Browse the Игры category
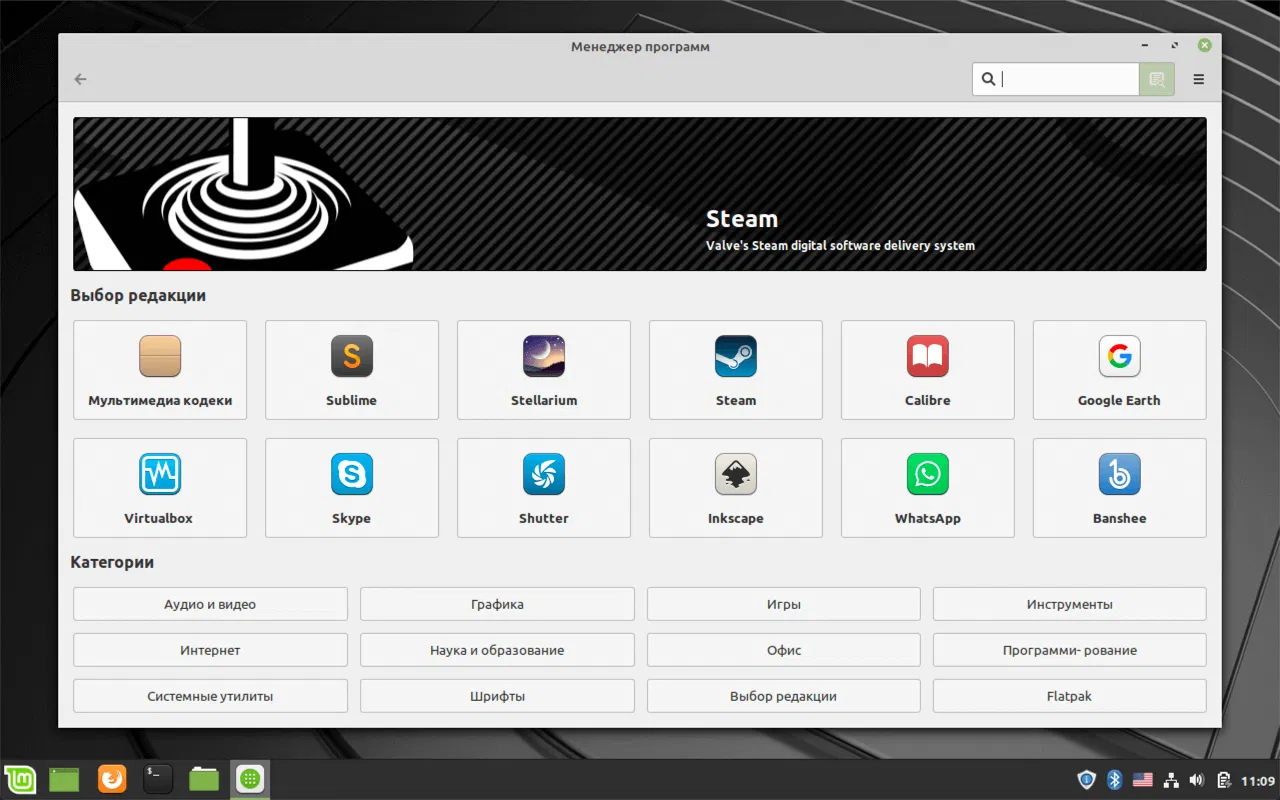 783,603
